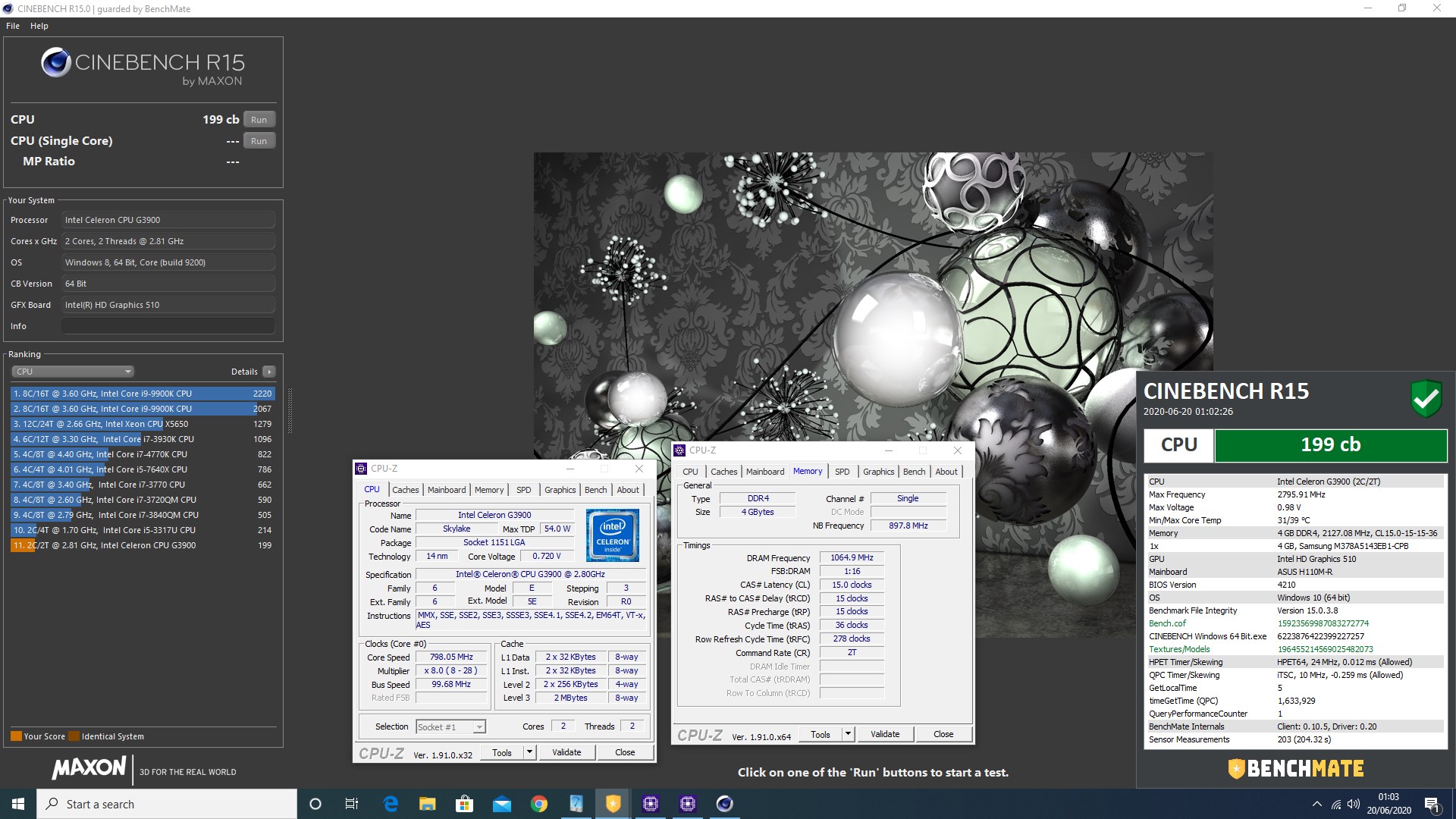Open File Explorer from the taskbar

click(x=428, y=804)
